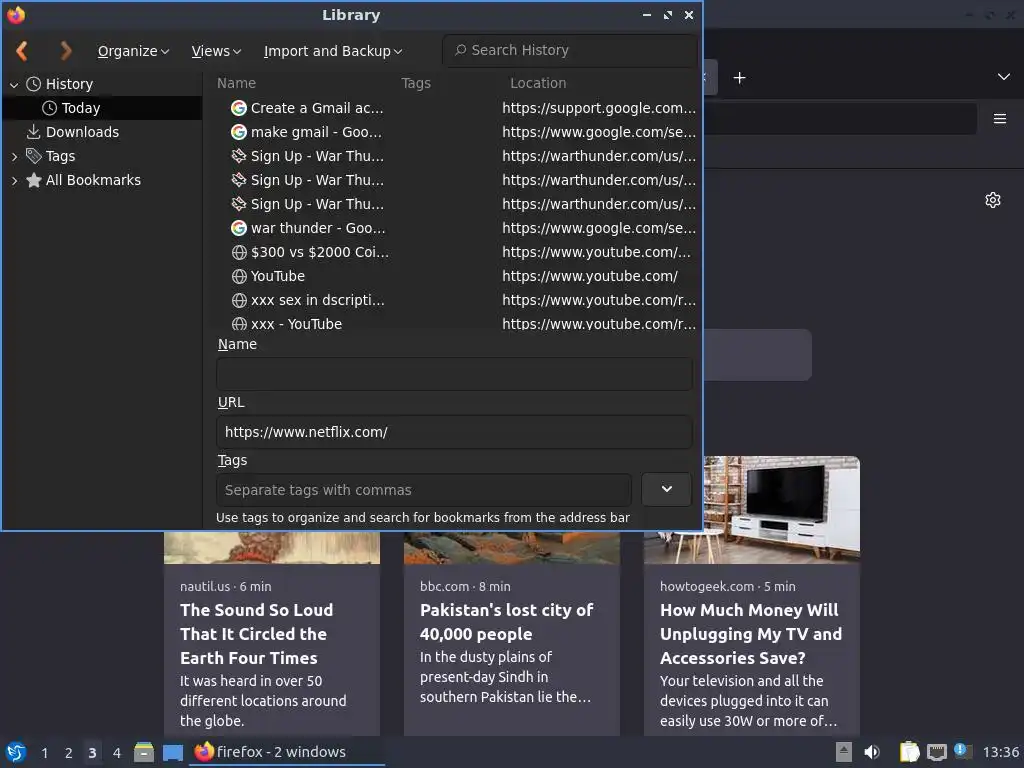Click the Firefox logo in Library title bar
The width and height of the screenshot is (1024, 768).
pyautogui.click(x=16, y=14)
